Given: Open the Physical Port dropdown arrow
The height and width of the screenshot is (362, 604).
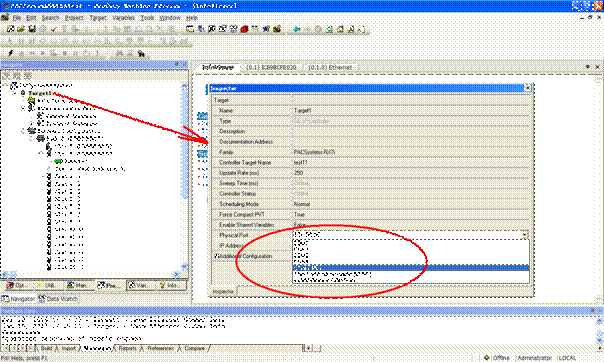Looking at the screenshot, I should (524, 235).
